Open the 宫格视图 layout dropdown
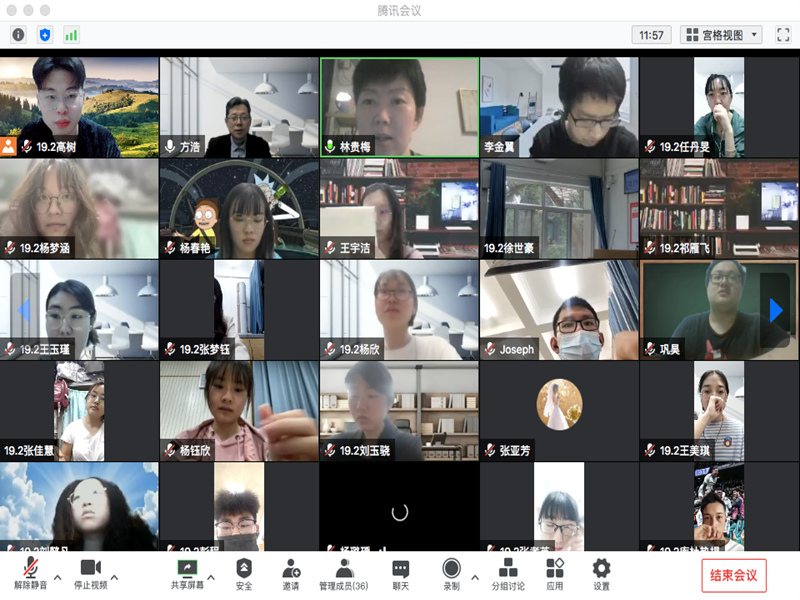Viewport: 800px width, 600px height. (721, 35)
